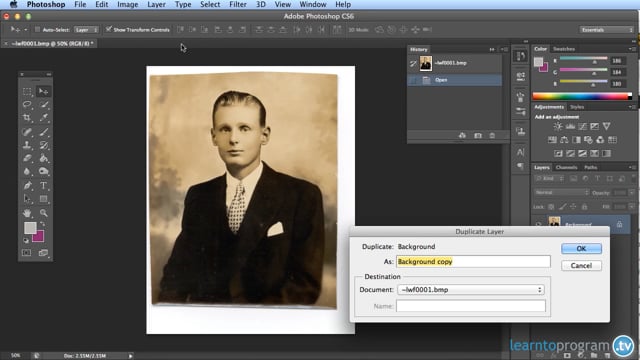Select the Spot Healing Brush tool

27,132
